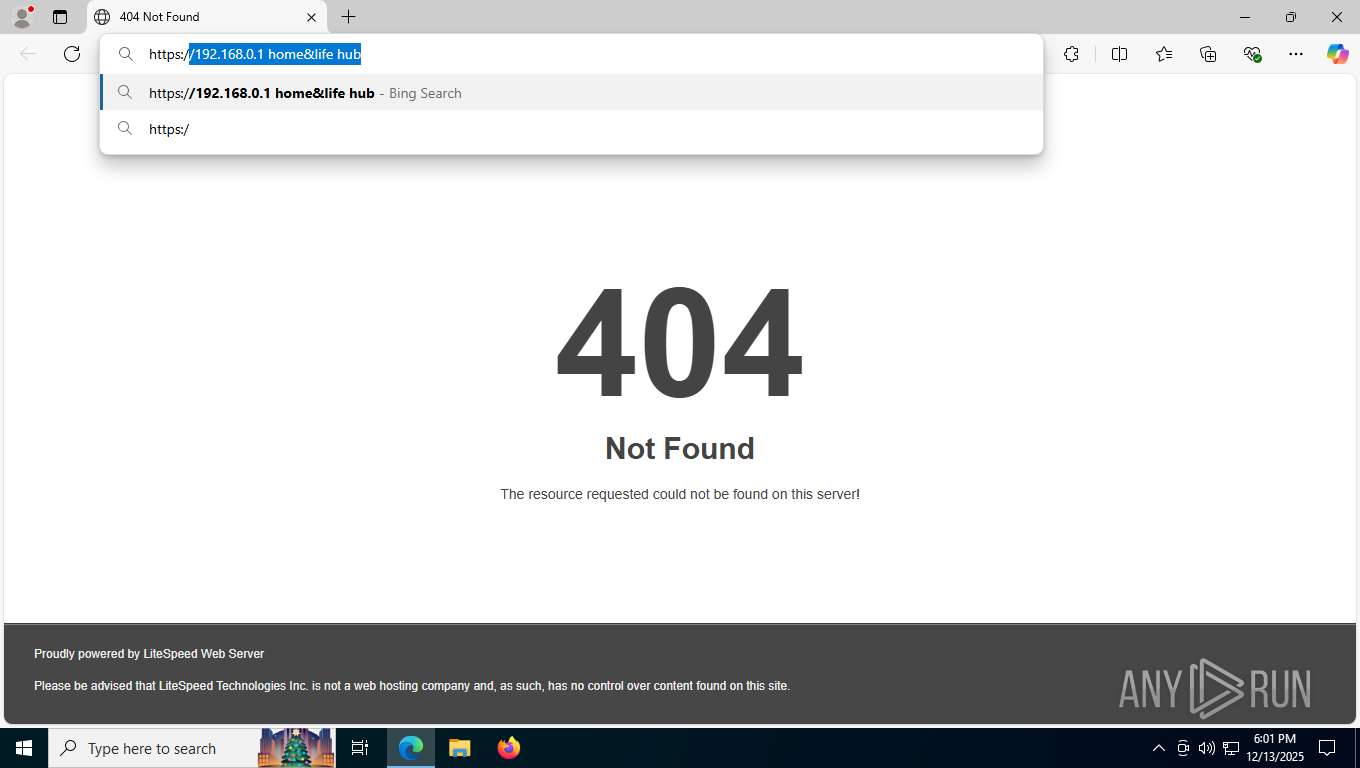Open the Copilot sidebar icon

click(1338, 54)
